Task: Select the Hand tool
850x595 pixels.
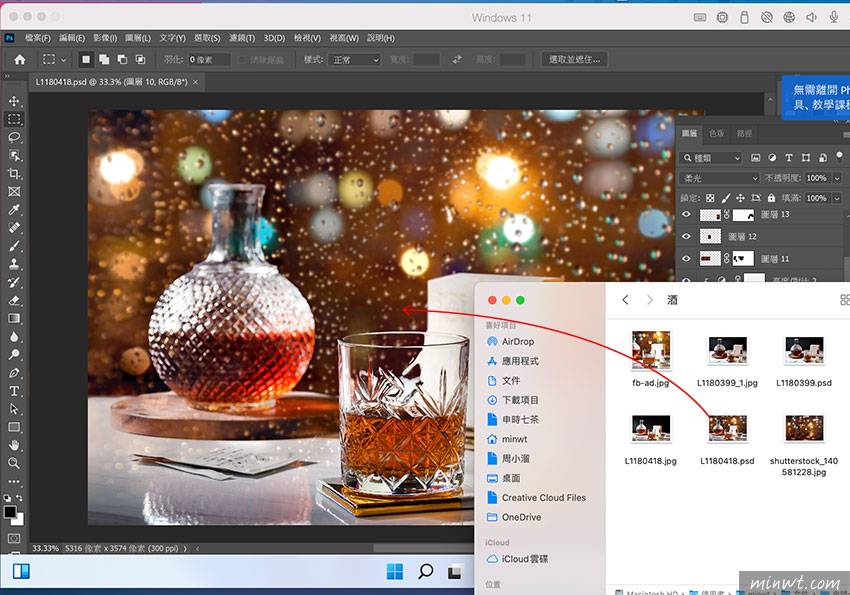Action: pos(14,445)
